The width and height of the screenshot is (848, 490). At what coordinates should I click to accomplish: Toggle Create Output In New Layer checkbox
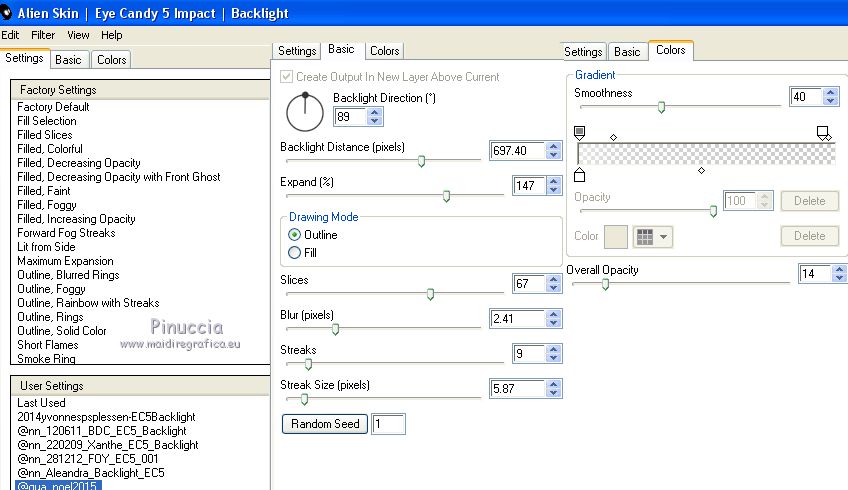(x=287, y=76)
